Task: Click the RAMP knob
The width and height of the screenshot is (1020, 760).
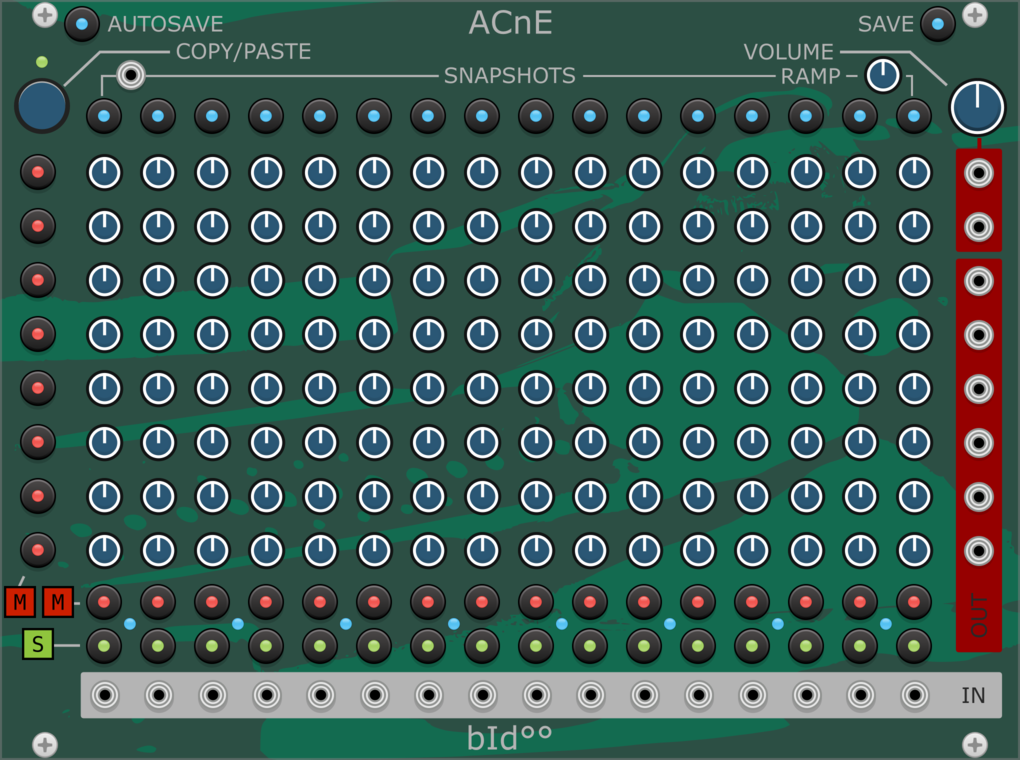Action: click(x=883, y=75)
